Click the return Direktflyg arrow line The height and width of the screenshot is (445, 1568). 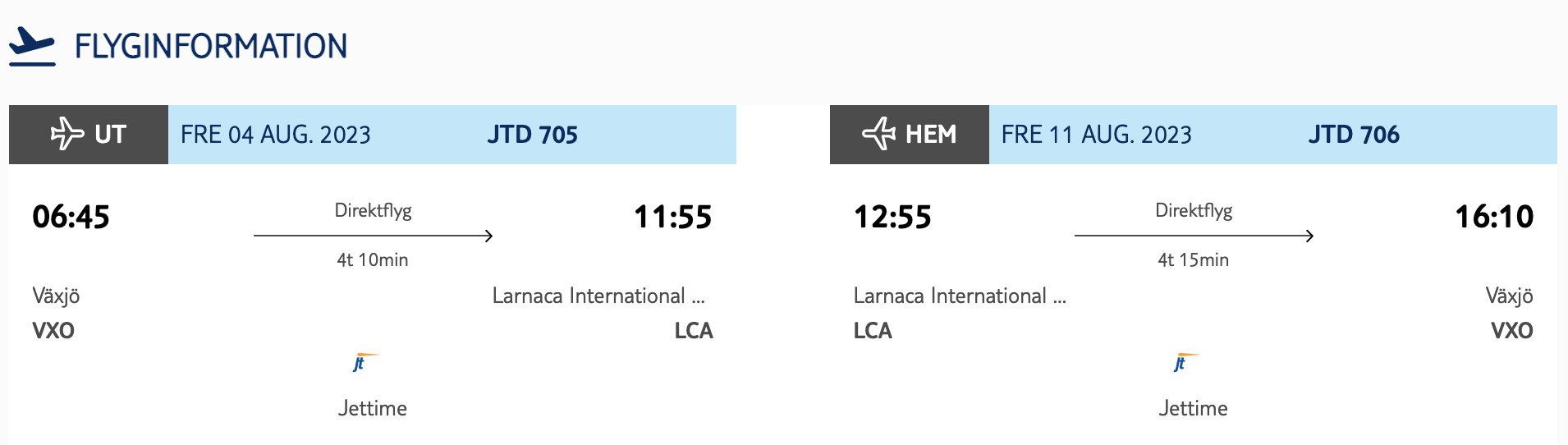[1194, 236]
